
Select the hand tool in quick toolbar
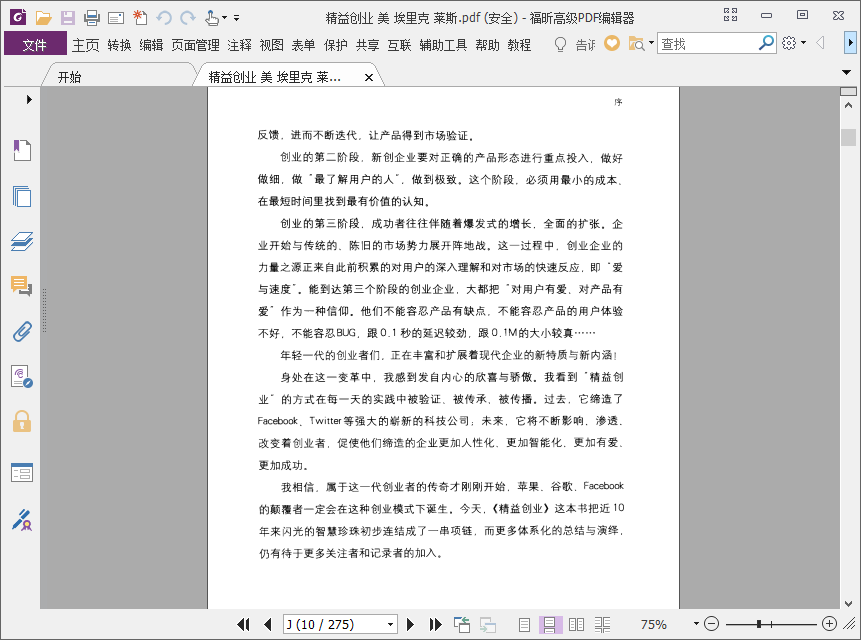(x=211, y=18)
